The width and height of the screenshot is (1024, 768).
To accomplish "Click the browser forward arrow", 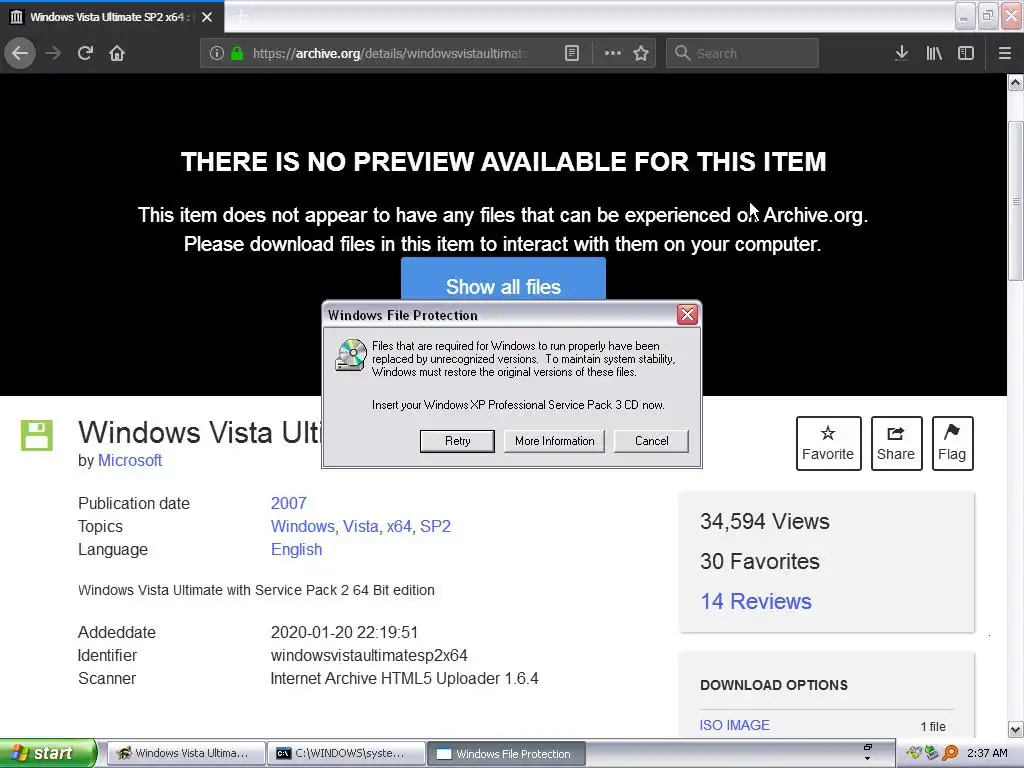I will point(53,53).
